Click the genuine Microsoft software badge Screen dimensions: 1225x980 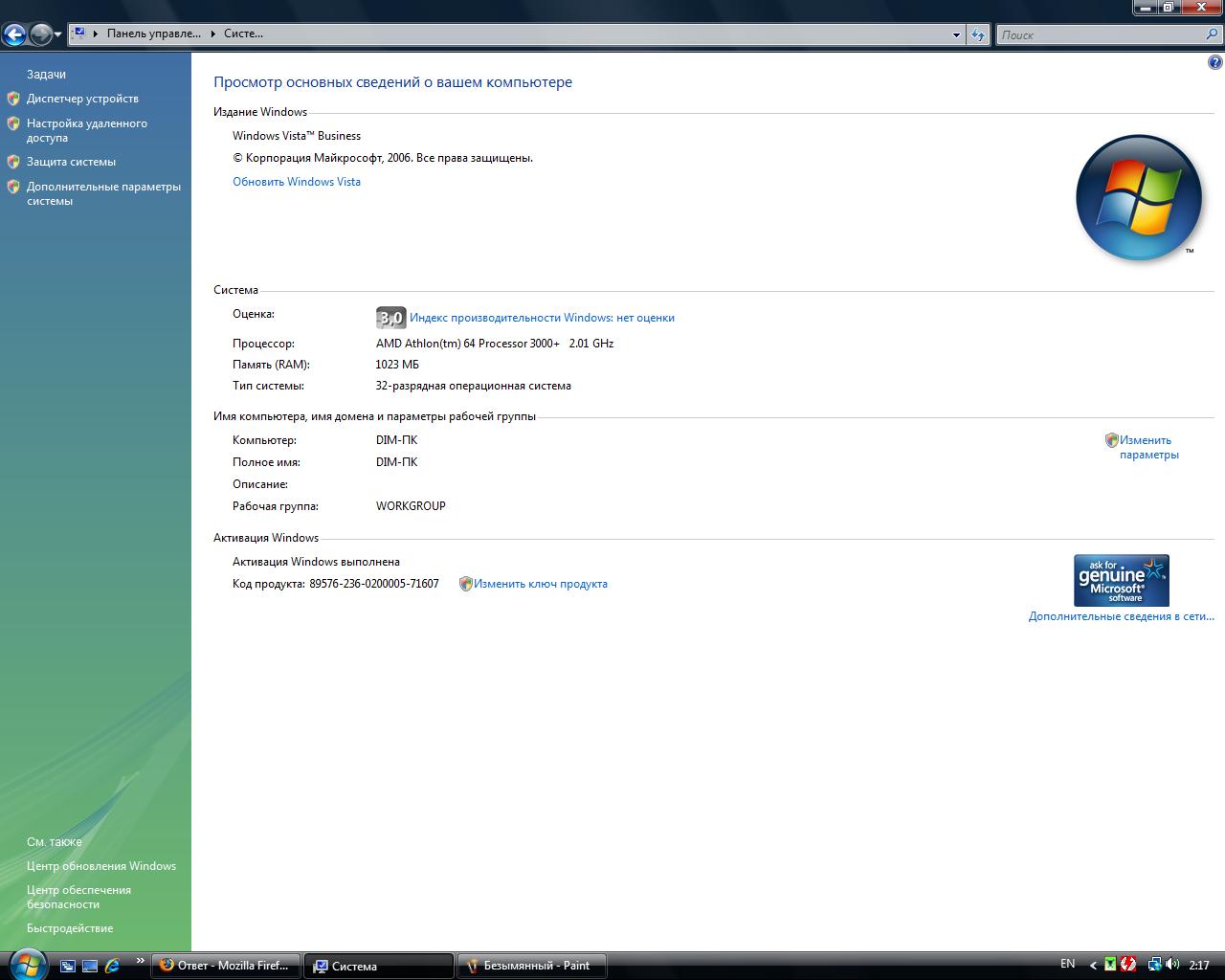point(1121,580)
